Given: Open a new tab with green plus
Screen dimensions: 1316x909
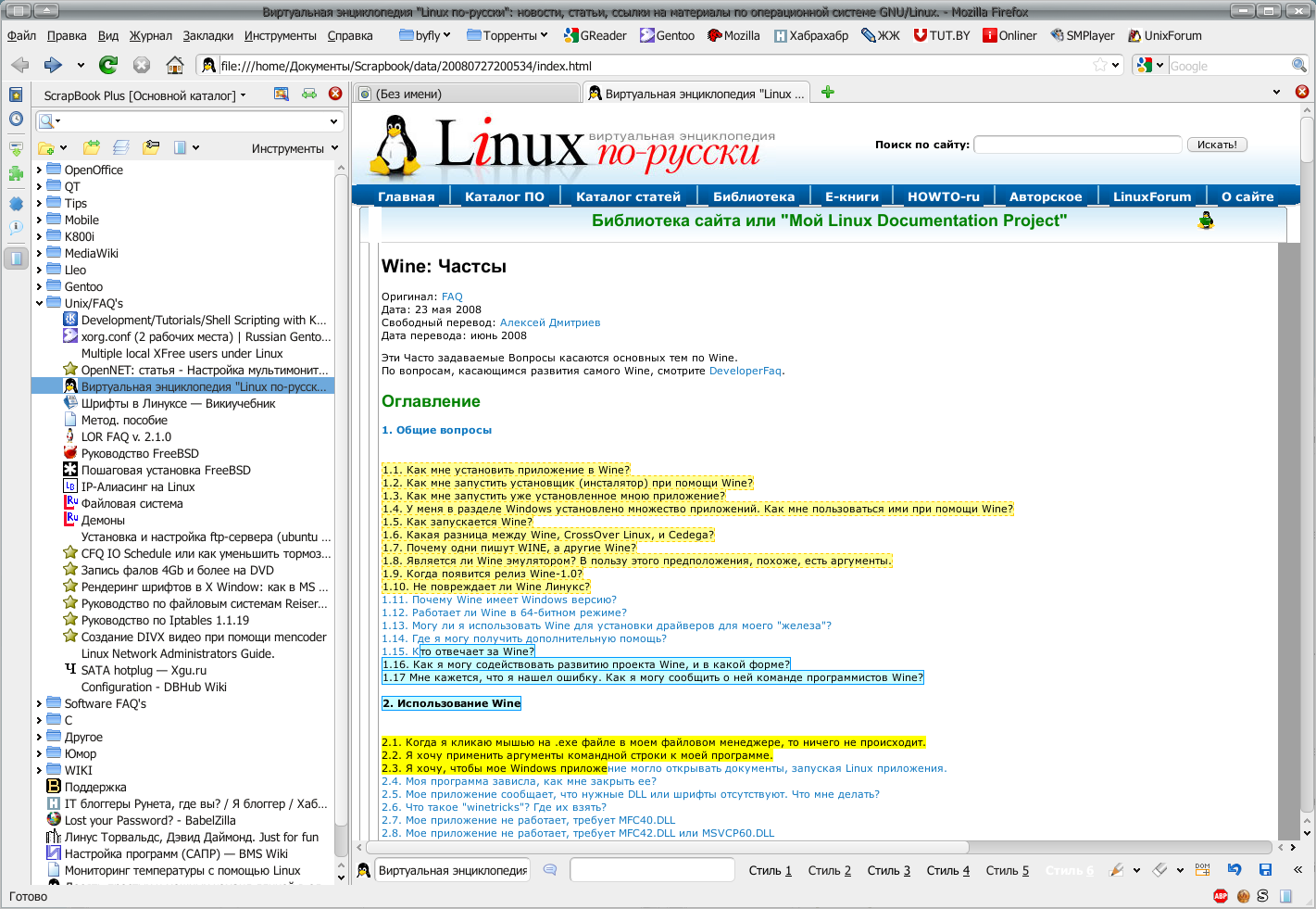Looking at the screenshot, I should click(x=828, y=92).
